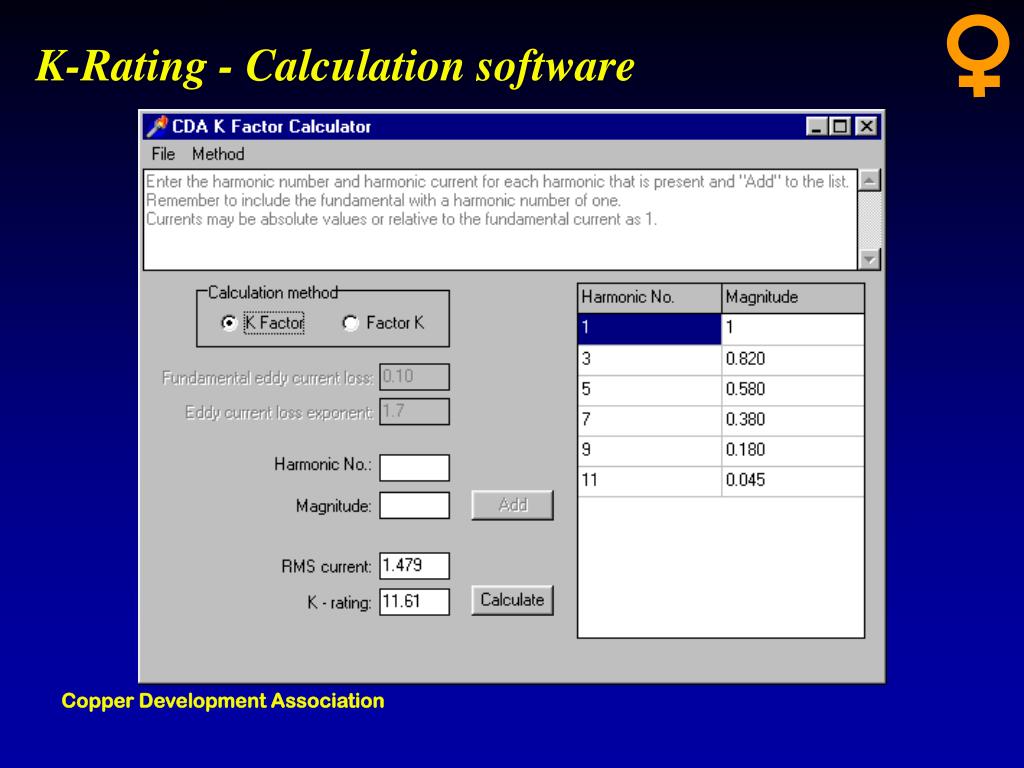
Task: Select harmonic row number 1
Action: 649,328
